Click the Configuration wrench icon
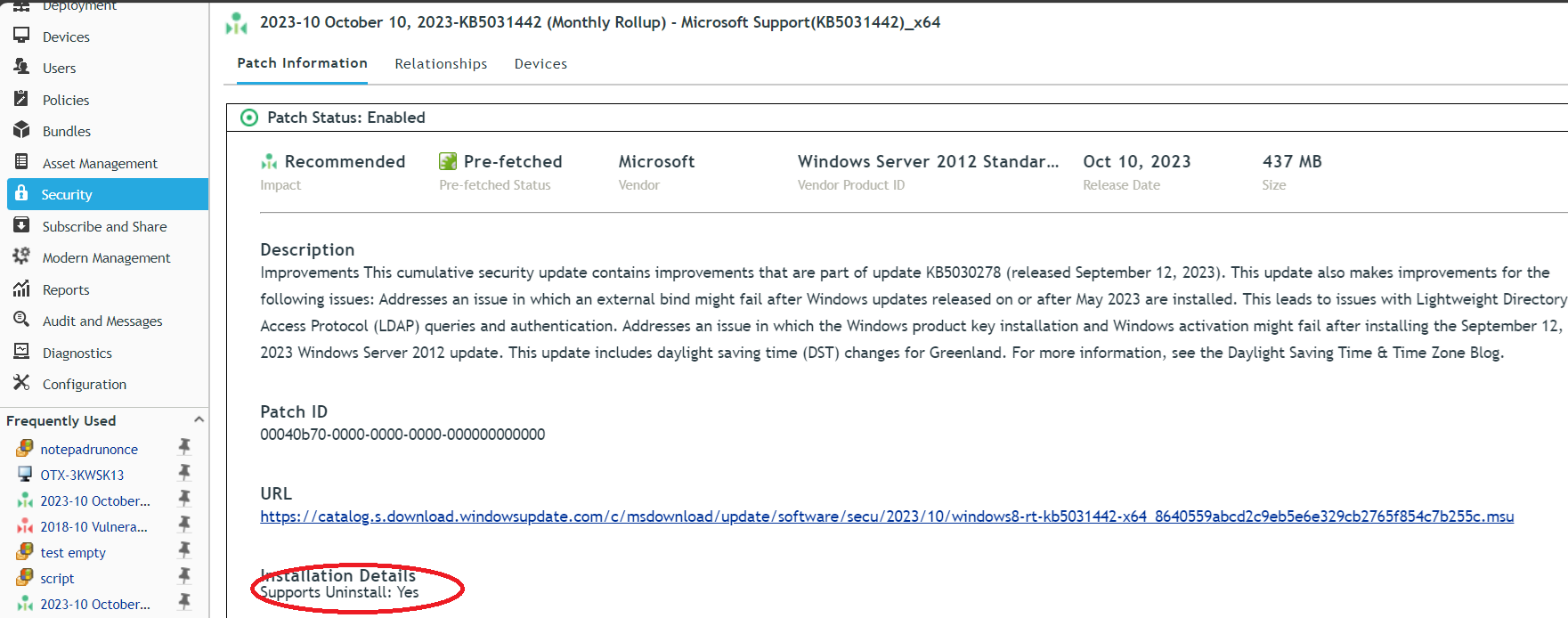 (23, 383)
